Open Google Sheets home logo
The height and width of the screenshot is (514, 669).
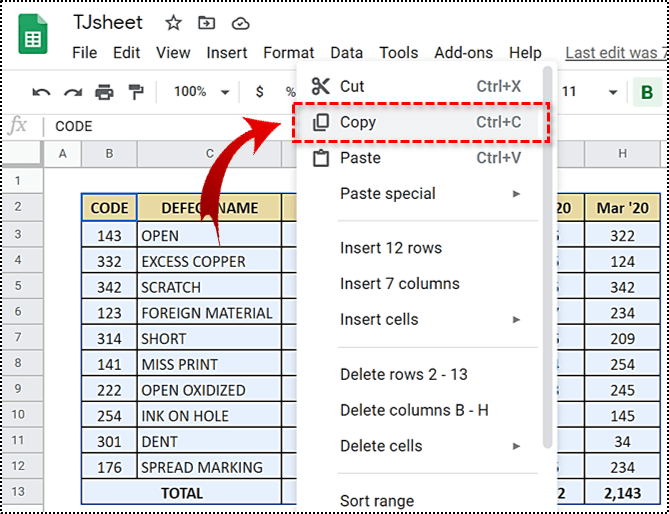[33, 35]
